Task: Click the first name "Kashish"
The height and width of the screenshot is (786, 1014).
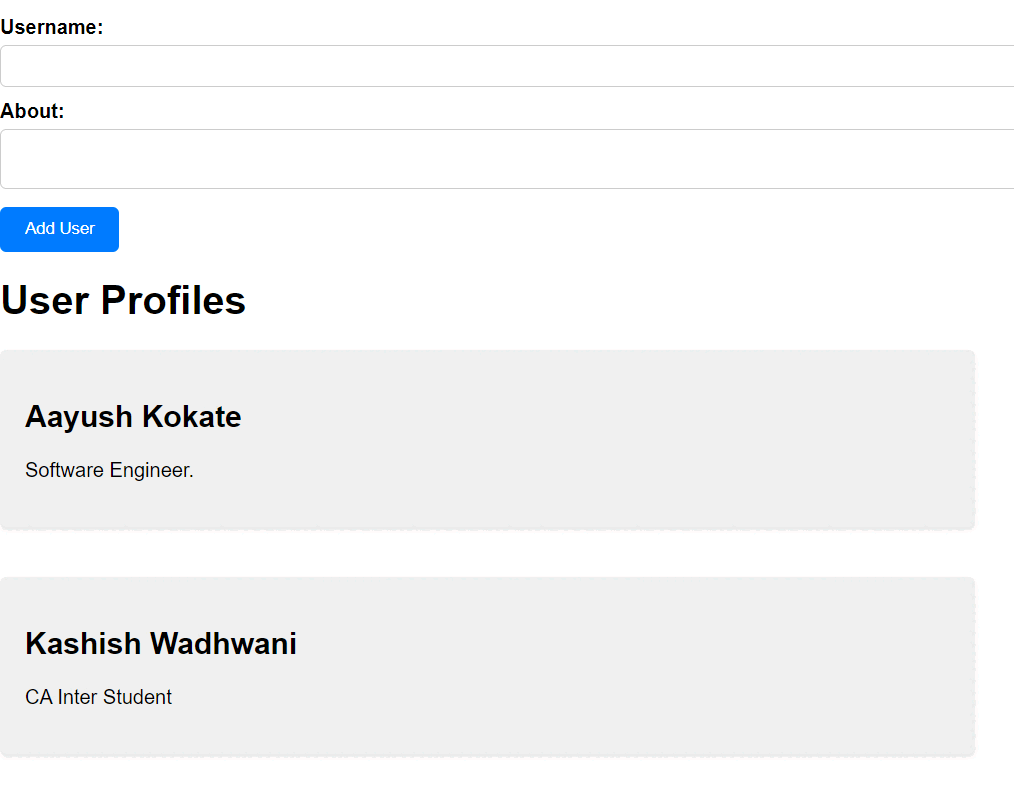Action: [x=83, y=643]
